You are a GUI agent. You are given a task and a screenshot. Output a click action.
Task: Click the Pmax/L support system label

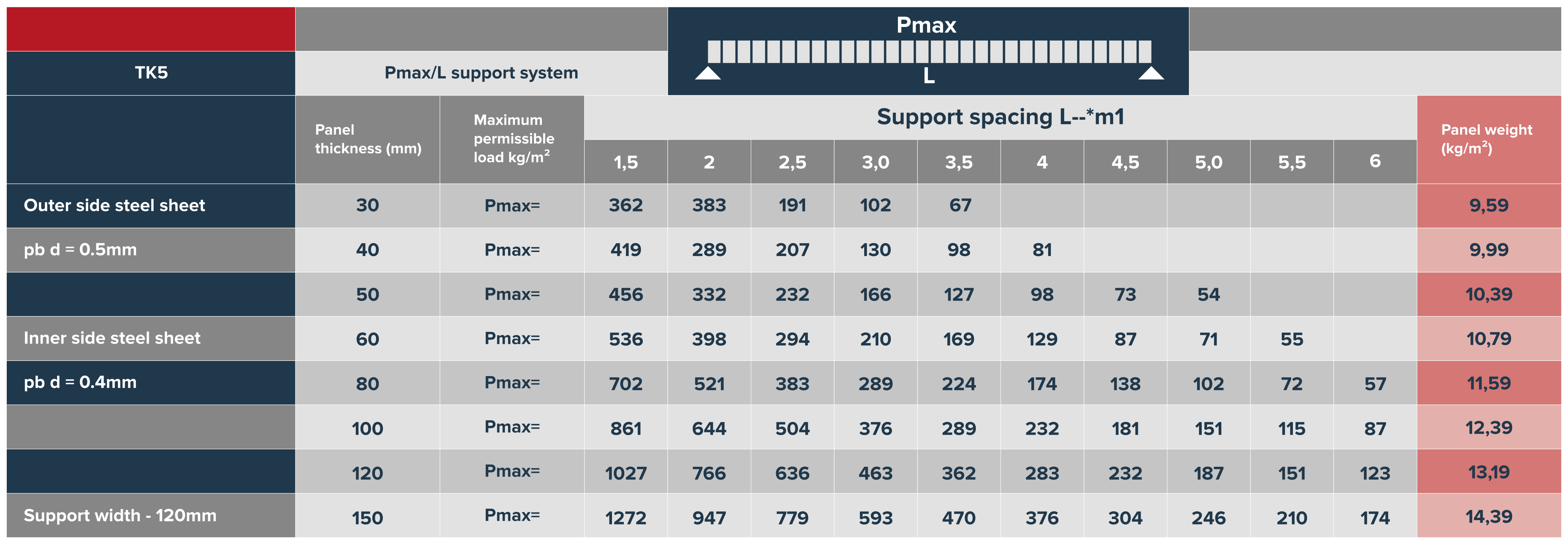tap(481, 73)
